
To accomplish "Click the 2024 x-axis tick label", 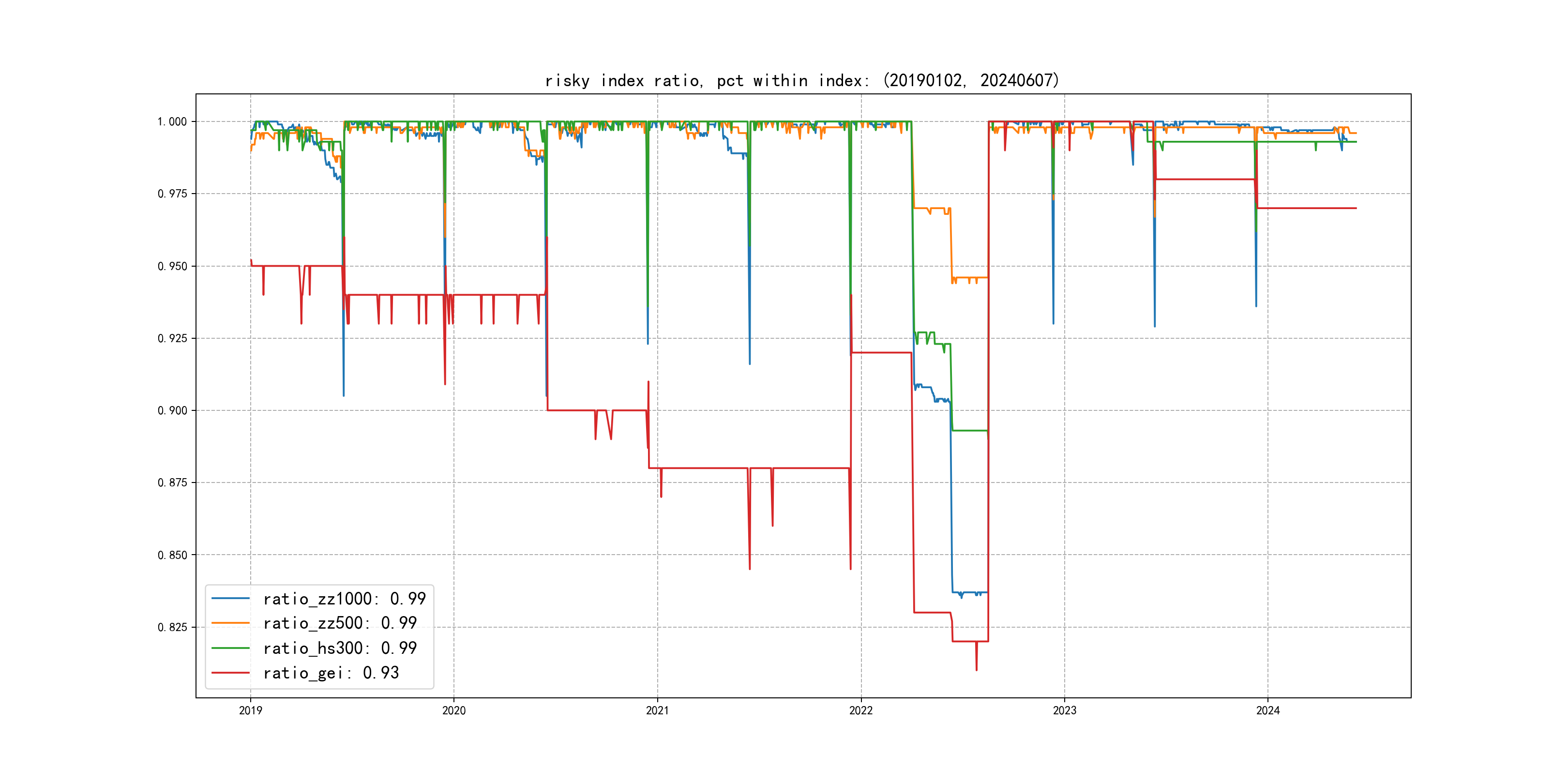I will (1268, 710).
